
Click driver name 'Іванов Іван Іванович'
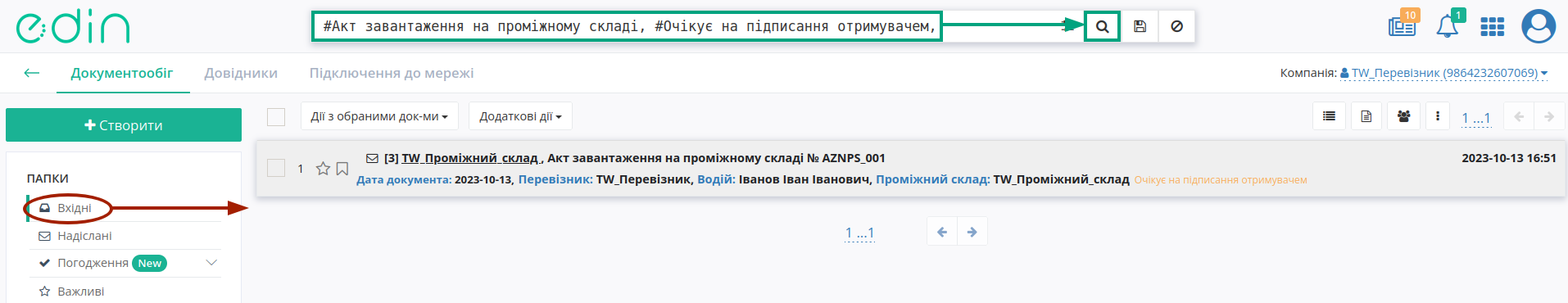804,179
